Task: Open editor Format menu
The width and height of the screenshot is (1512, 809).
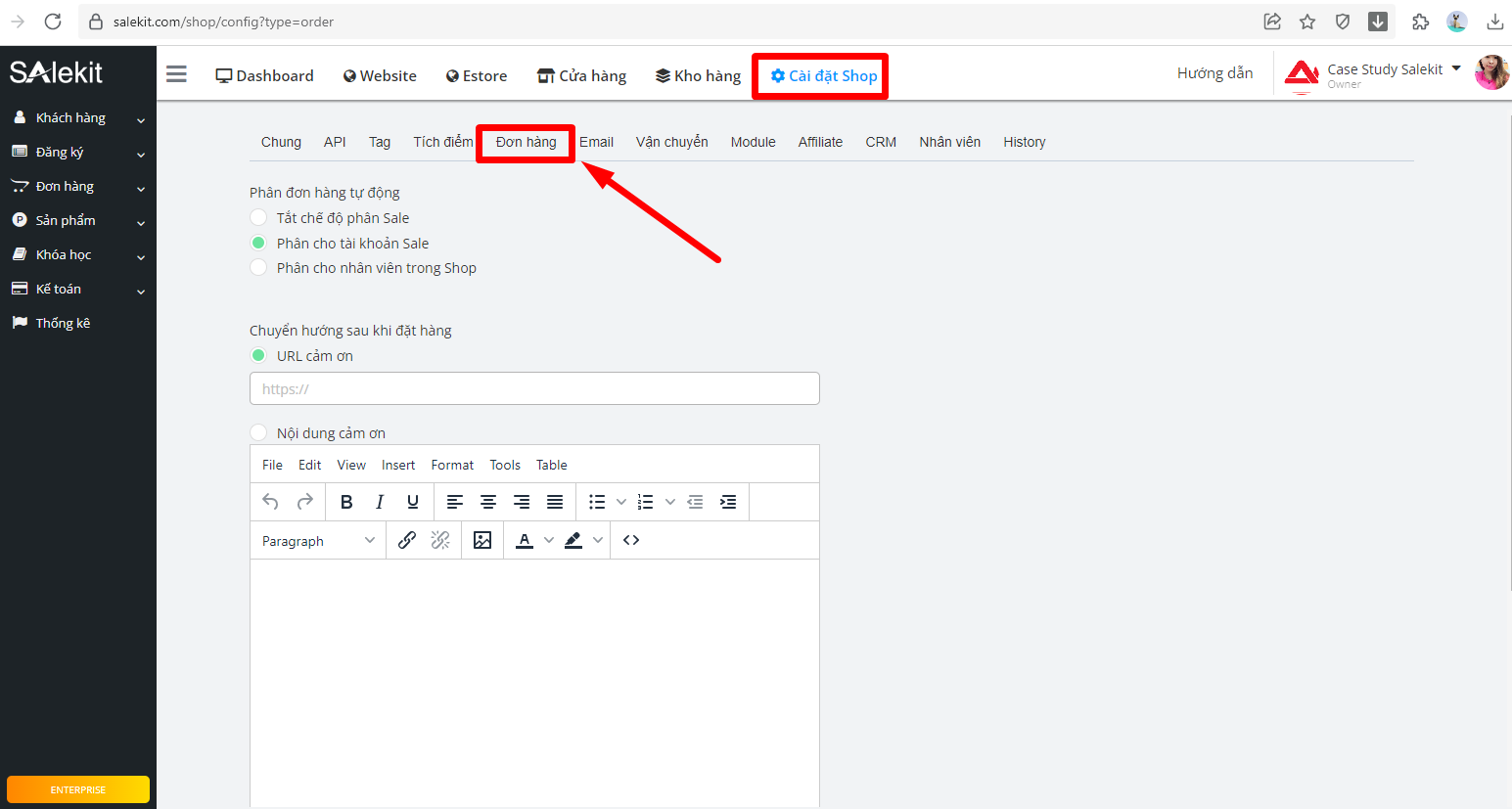Action: point(452,465)
